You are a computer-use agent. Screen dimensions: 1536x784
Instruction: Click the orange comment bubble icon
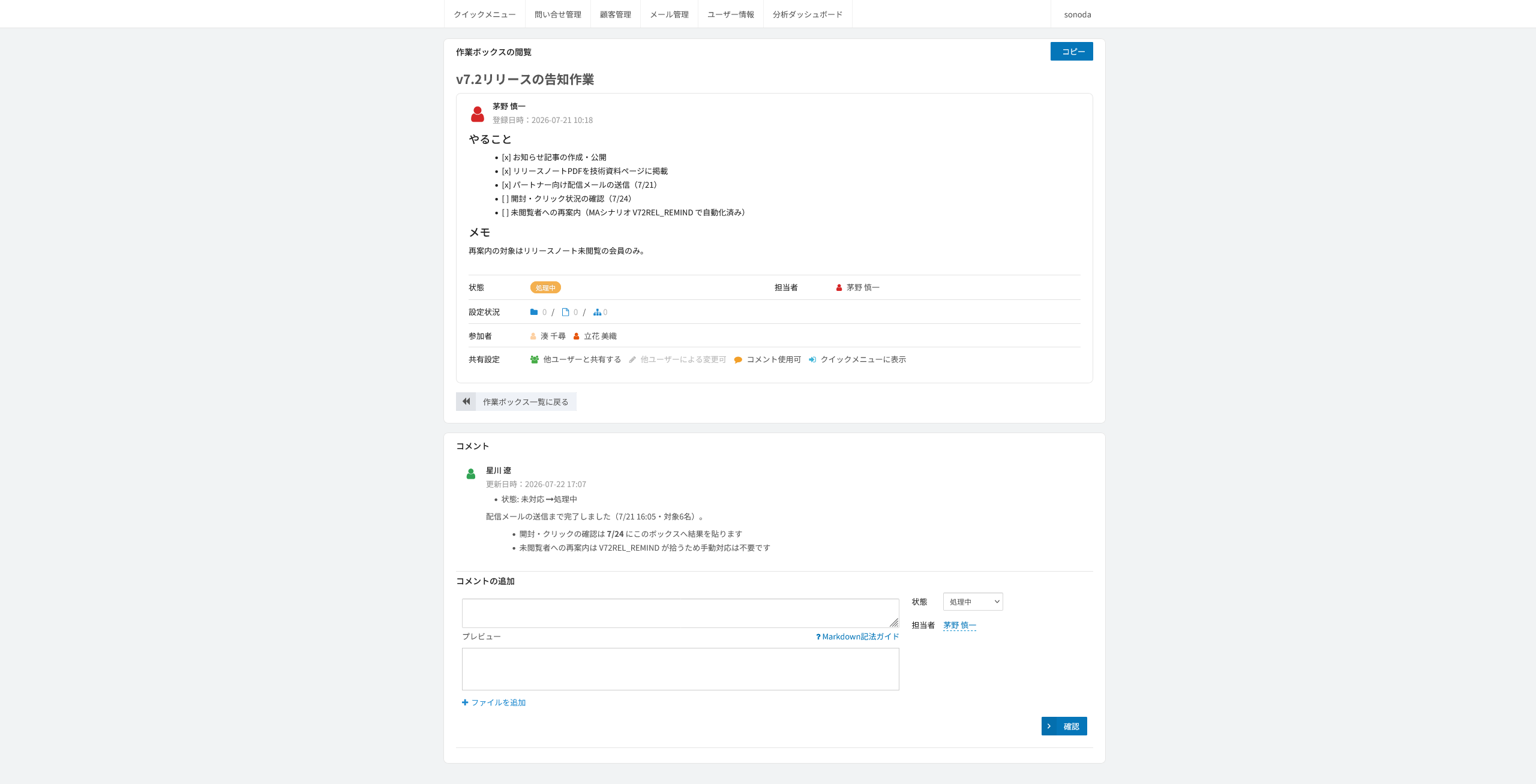click(x=738, y=360)
